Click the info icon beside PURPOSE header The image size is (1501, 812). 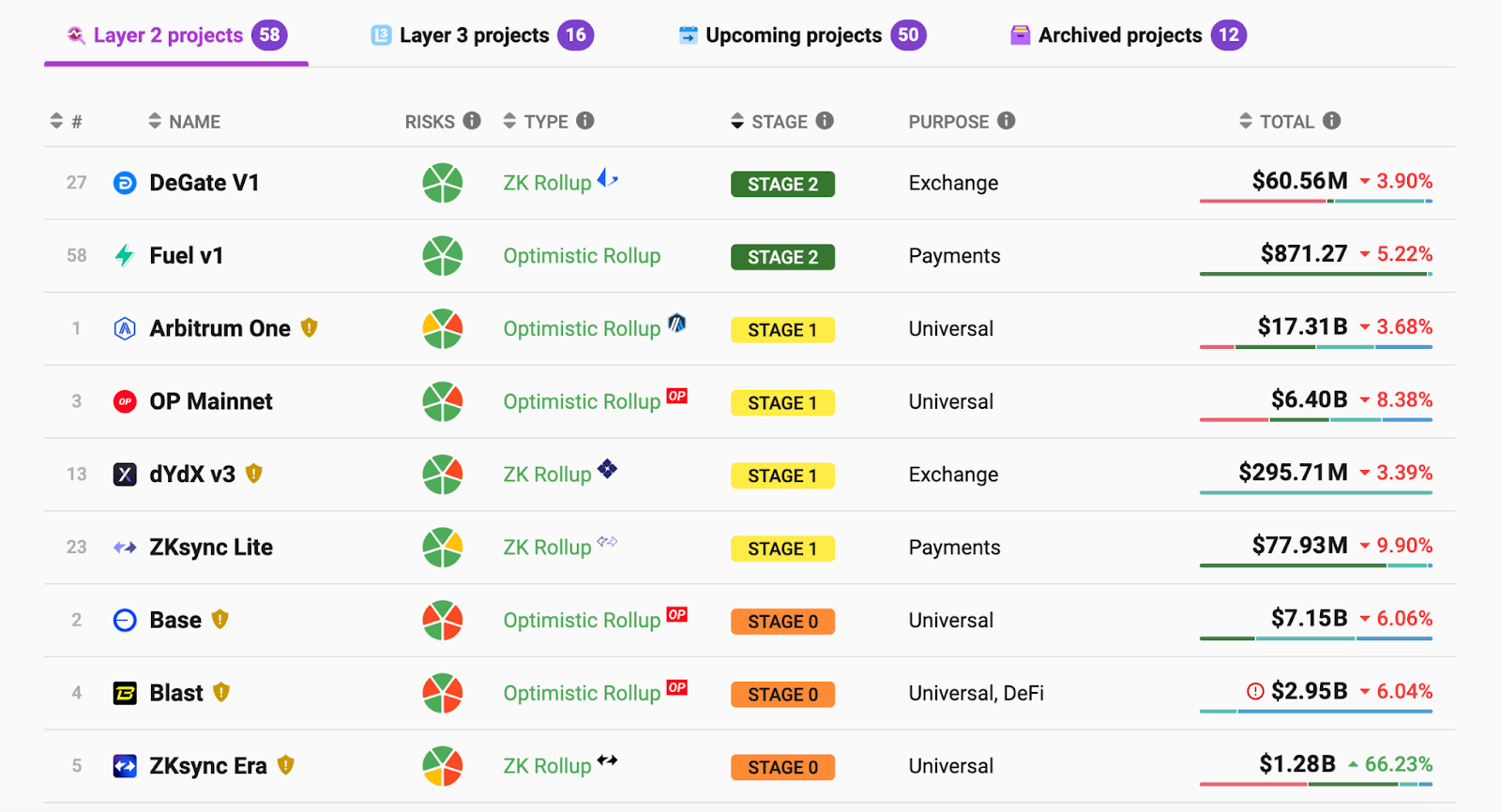coord(1007,121)
